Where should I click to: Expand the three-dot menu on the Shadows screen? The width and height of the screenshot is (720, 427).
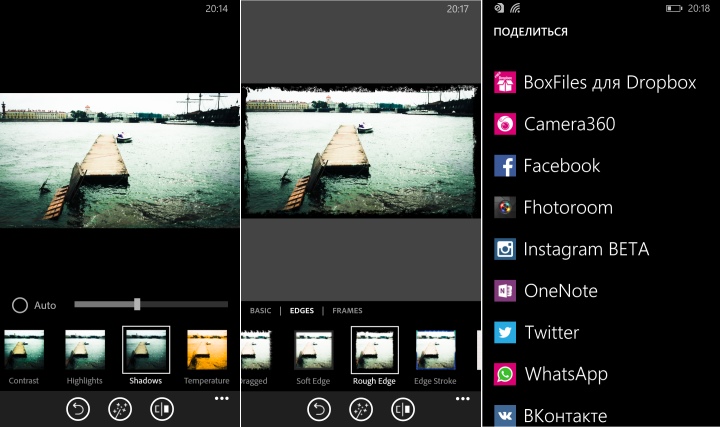[x=221, y=399]
